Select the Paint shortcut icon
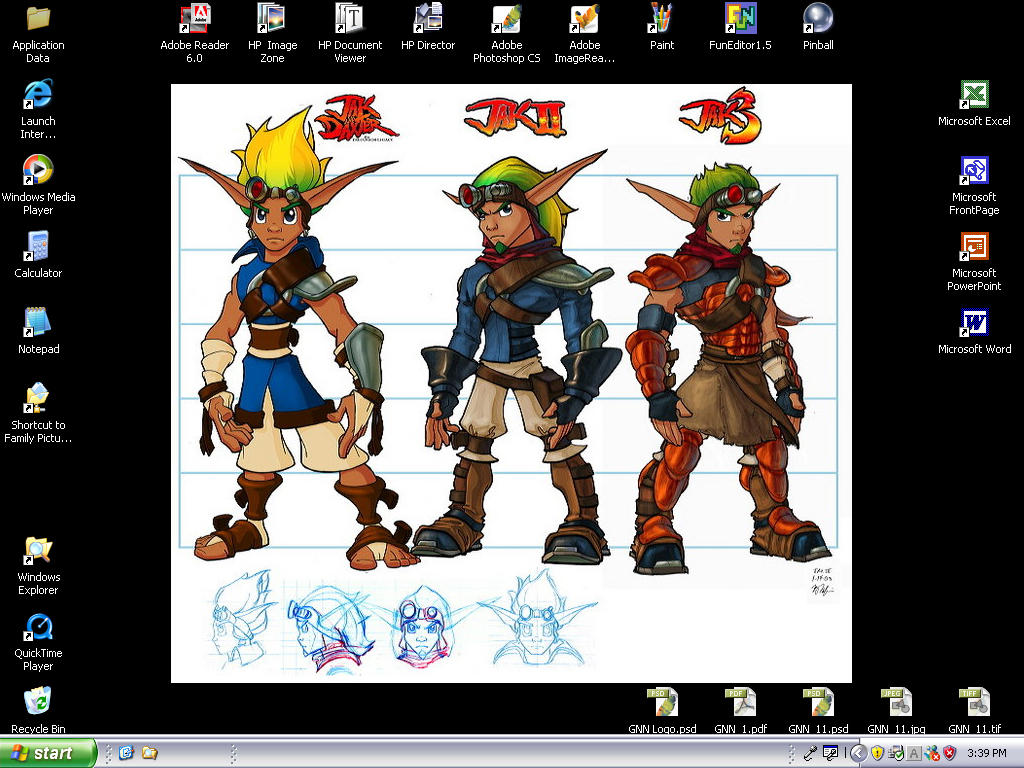 662,27
